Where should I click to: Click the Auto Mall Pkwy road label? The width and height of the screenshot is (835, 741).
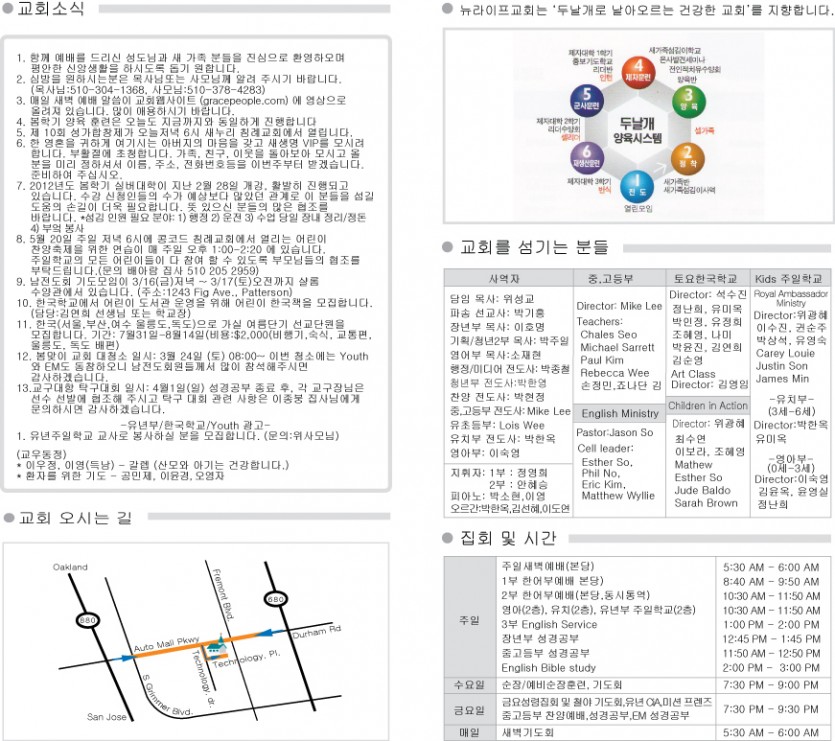166,644
